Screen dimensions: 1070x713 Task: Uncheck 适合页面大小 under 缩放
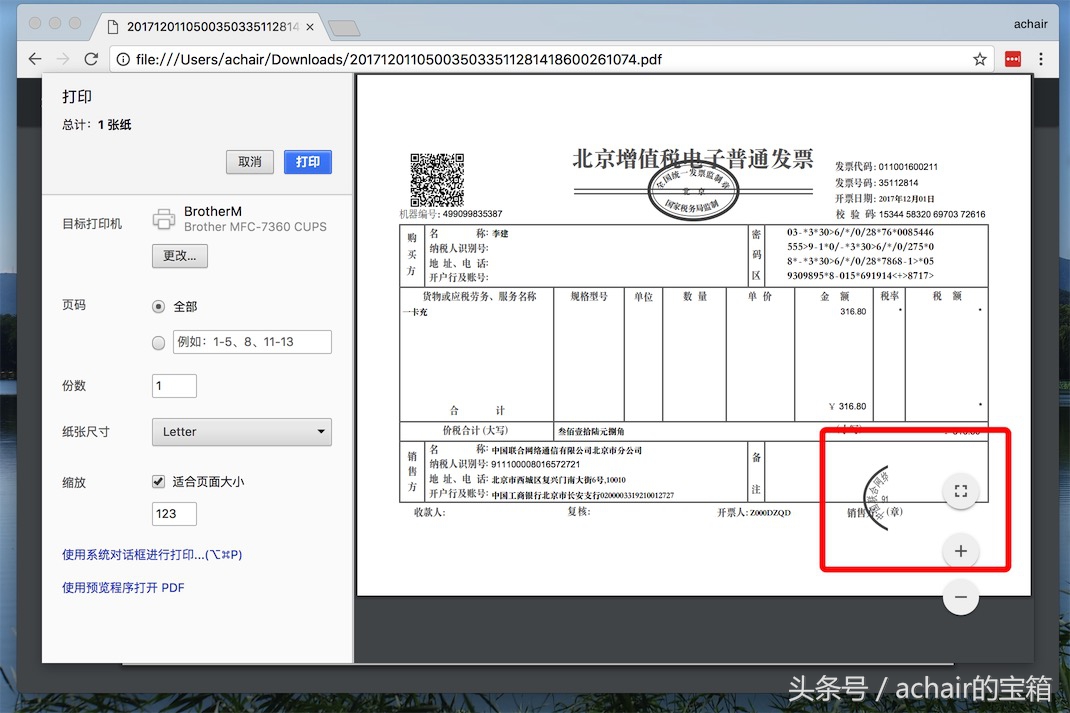157,481
